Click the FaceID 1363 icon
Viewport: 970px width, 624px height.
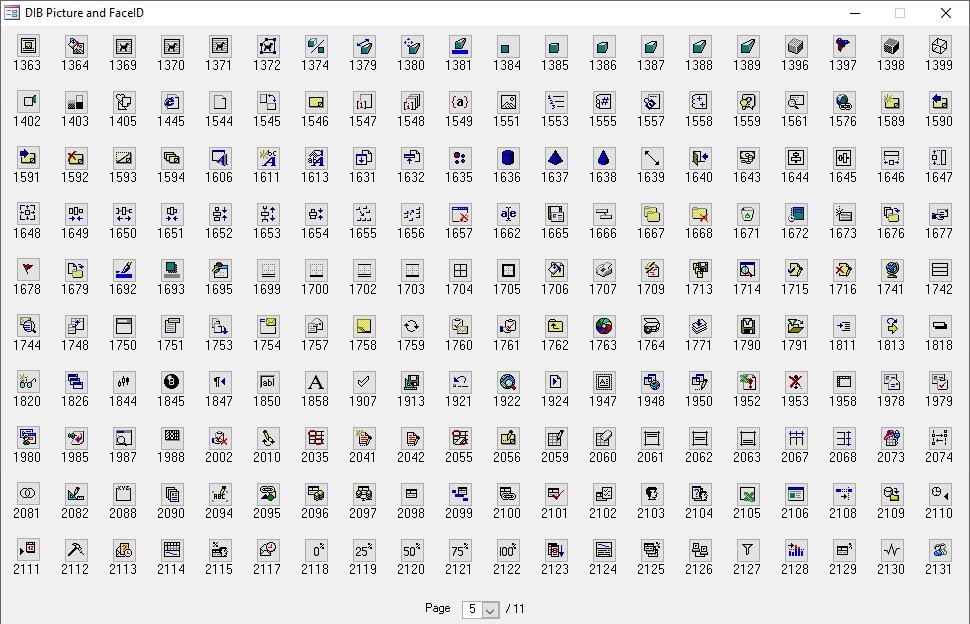pyautogui.click(x=27, y=46)
